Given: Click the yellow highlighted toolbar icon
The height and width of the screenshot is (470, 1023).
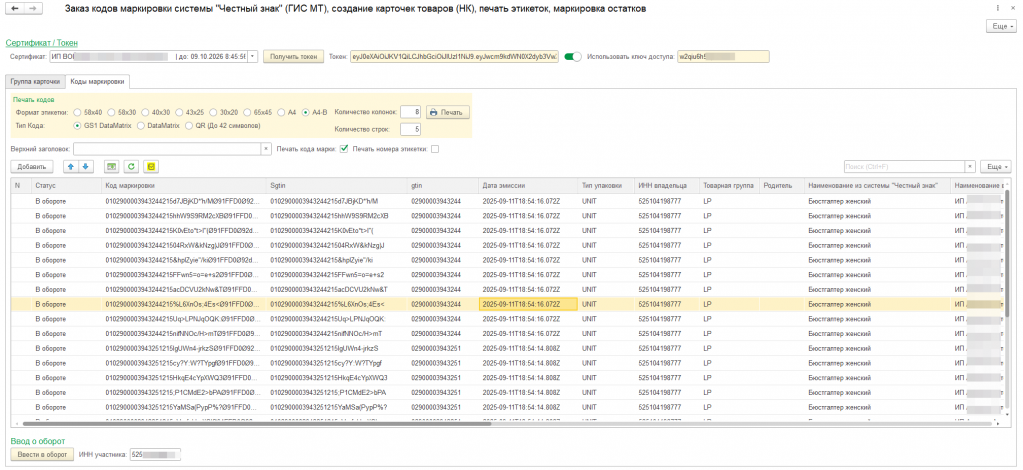Looking at the screenshot, I should (x=151, y=166).
